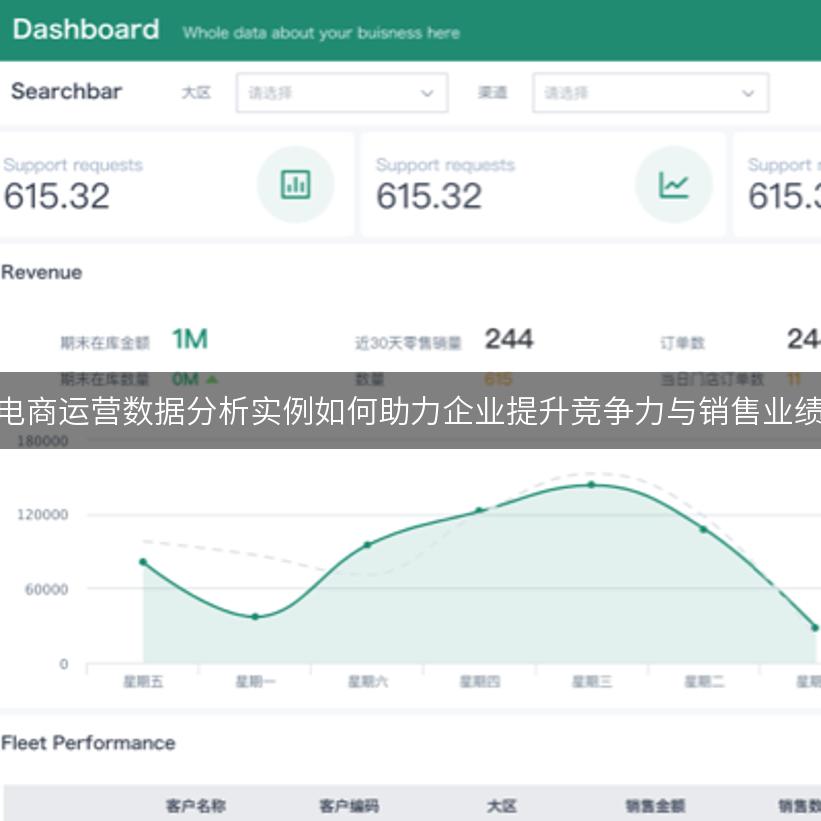The width and height of the screenshot is (821, 821).
Task: Select the 星期二 data point on chart
Action: pos(704,530)
